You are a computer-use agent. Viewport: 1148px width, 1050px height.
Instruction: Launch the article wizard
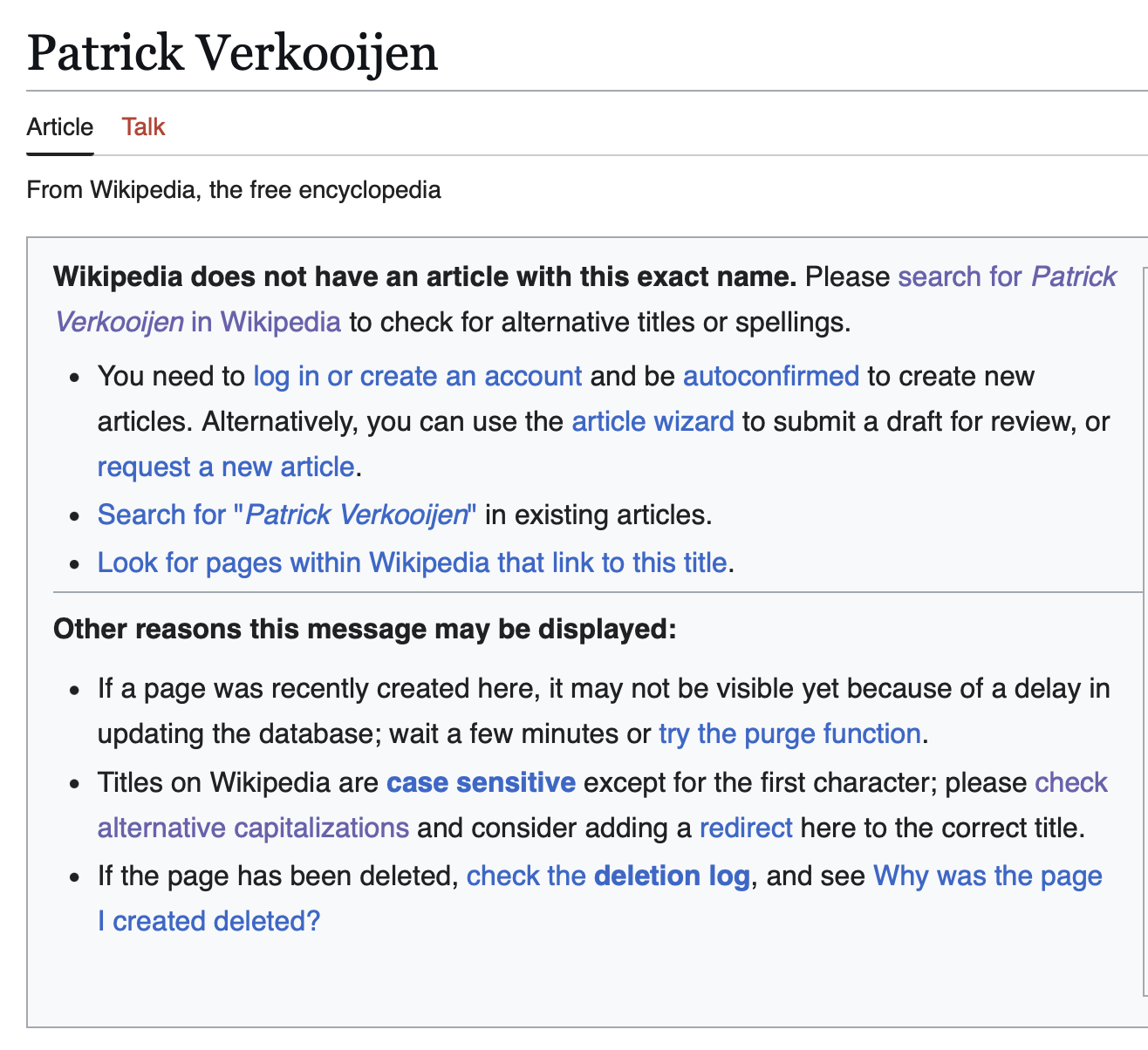pyautogui.click(x=653, y=421)
